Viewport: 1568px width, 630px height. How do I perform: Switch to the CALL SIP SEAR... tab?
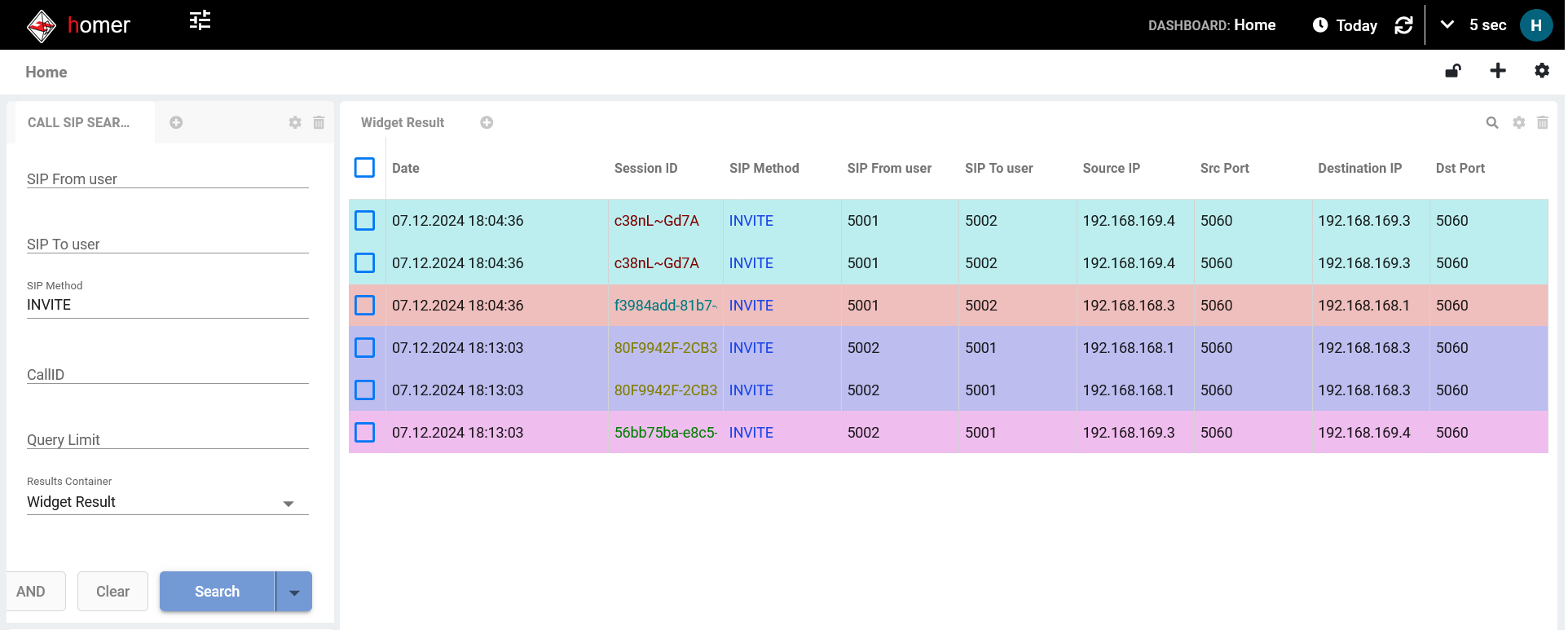[79, 122]
